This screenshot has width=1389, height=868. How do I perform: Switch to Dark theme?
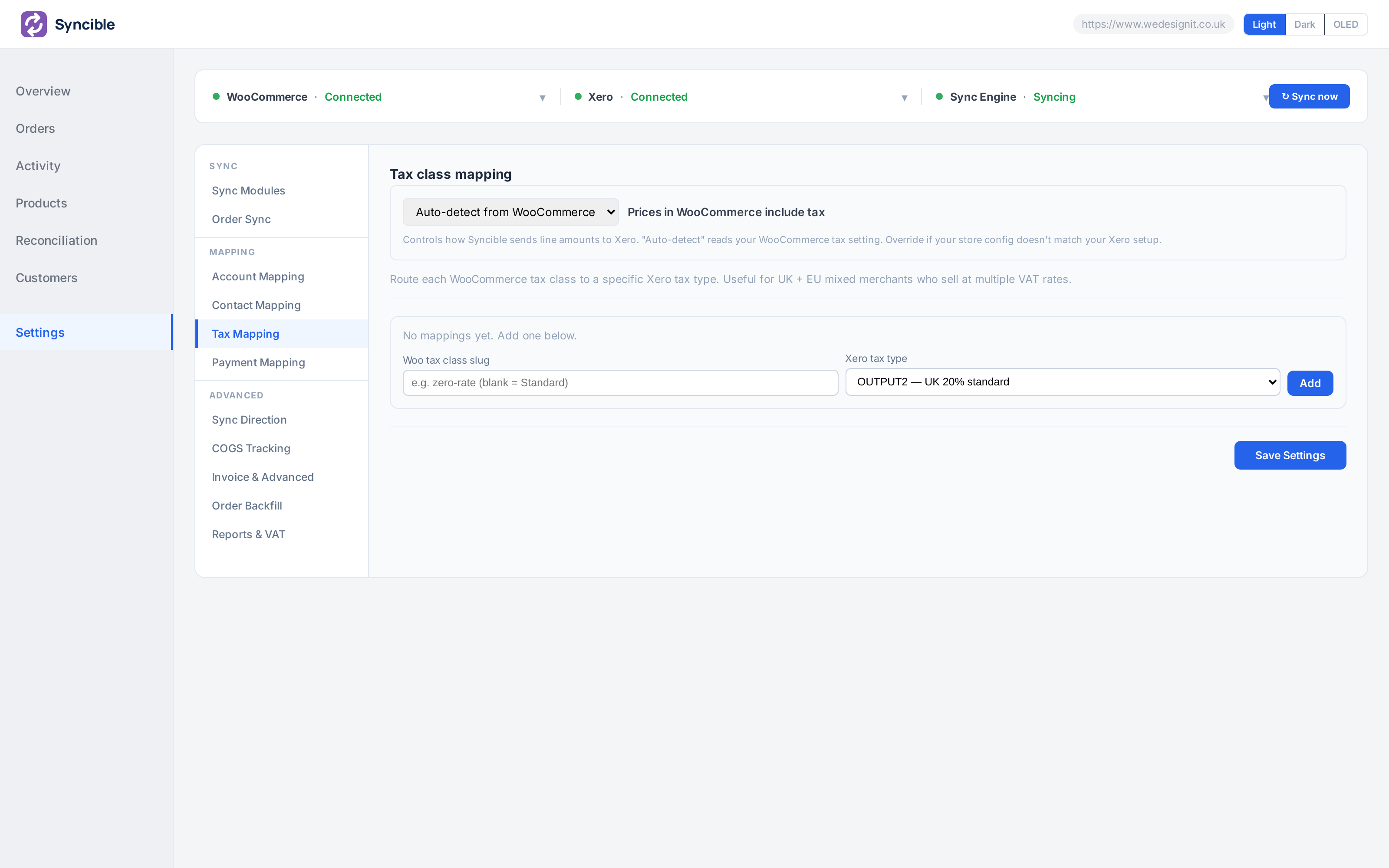pyautogui.click(x=1304, y=24)
